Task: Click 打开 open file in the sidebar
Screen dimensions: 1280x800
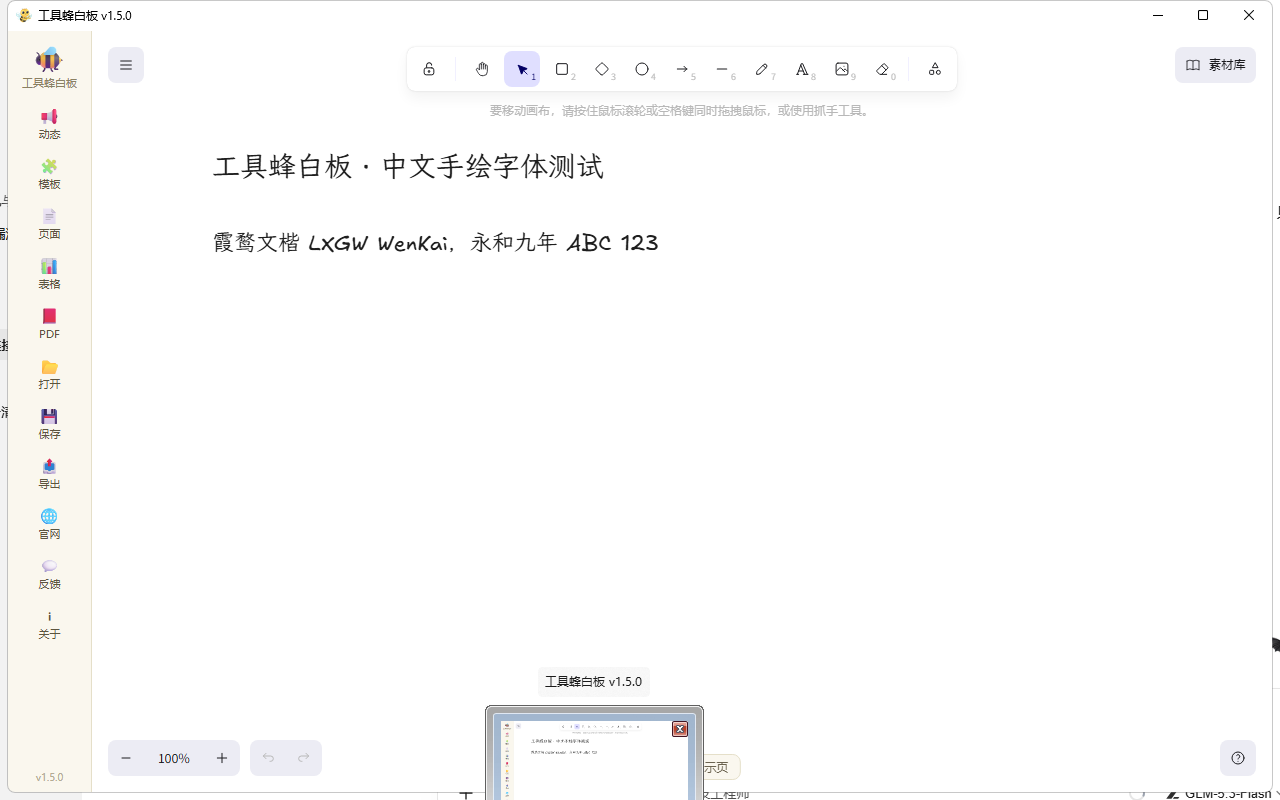Action: (x=49, y=374)
